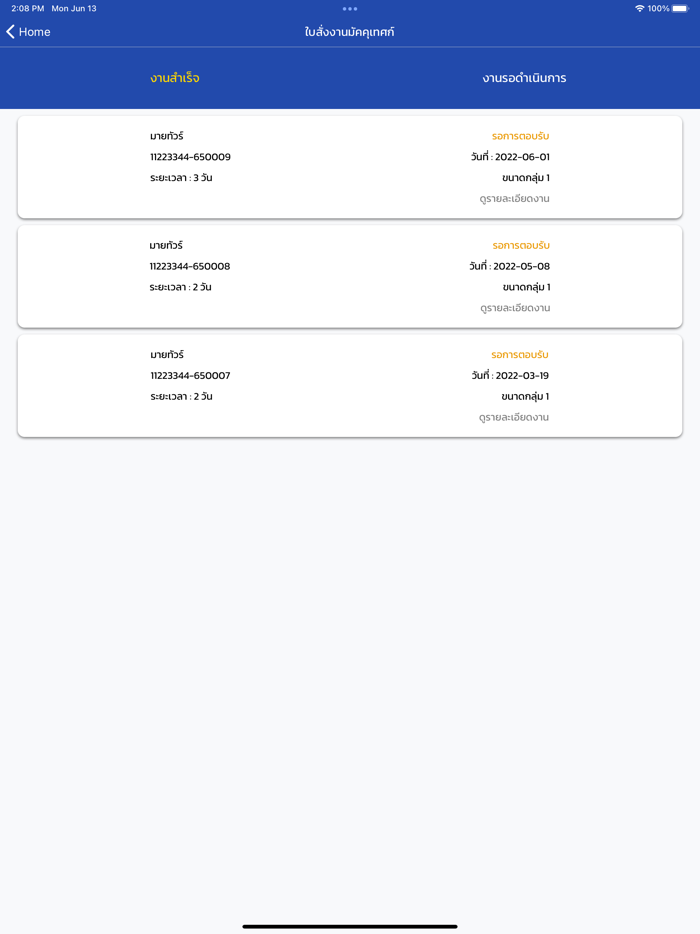Tap the home indicator bar at bottom
The width and height of the screenshot is (700, 934).
pos(350,925)
